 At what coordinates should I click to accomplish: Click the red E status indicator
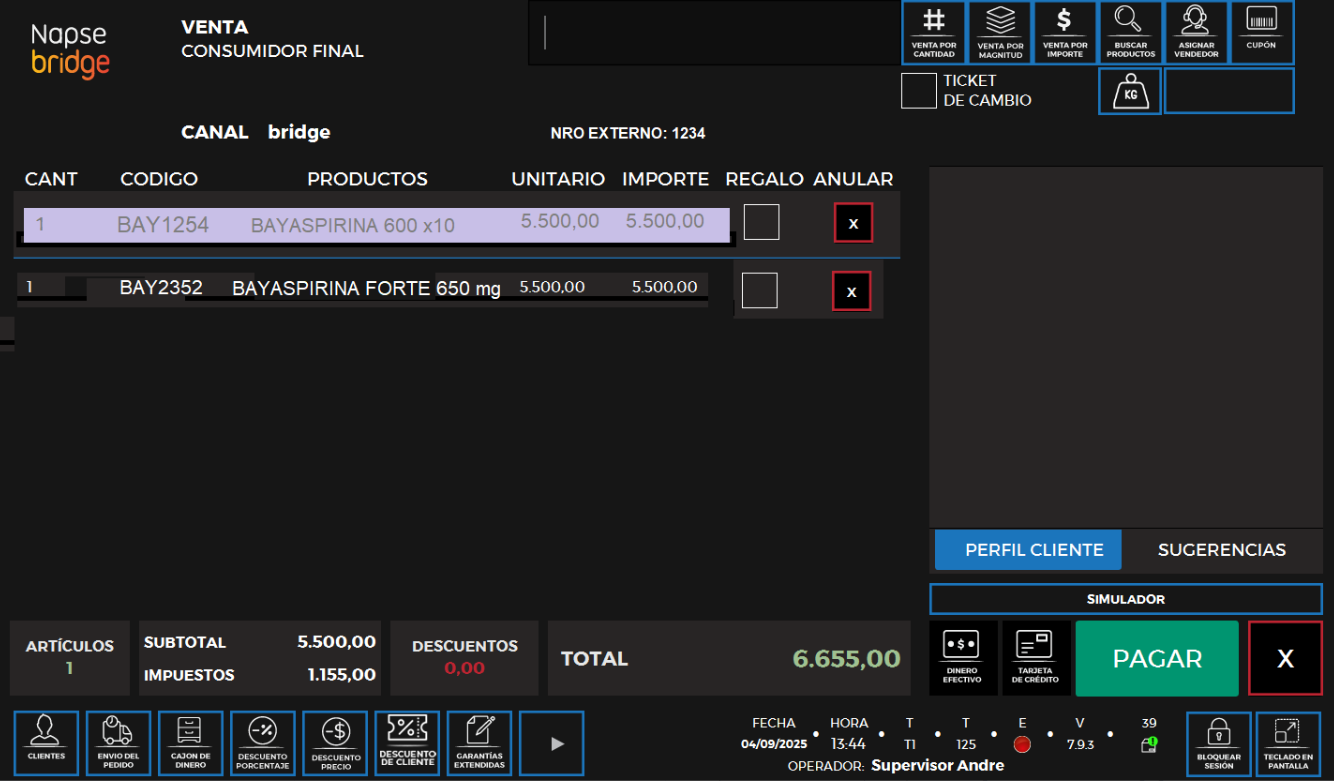(x=1022, y=744)
